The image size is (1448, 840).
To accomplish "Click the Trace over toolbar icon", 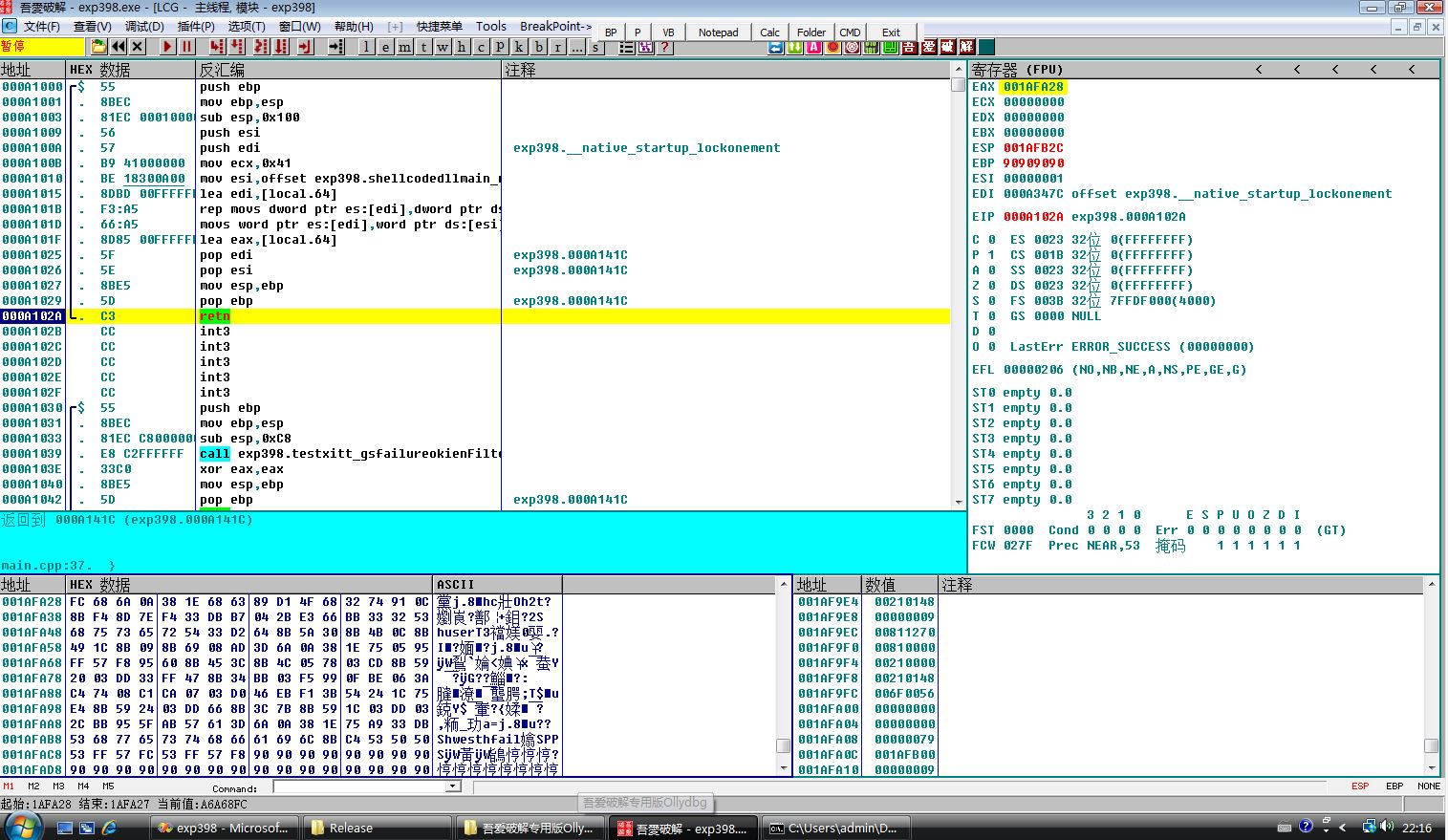I will (x=280, y=46).
